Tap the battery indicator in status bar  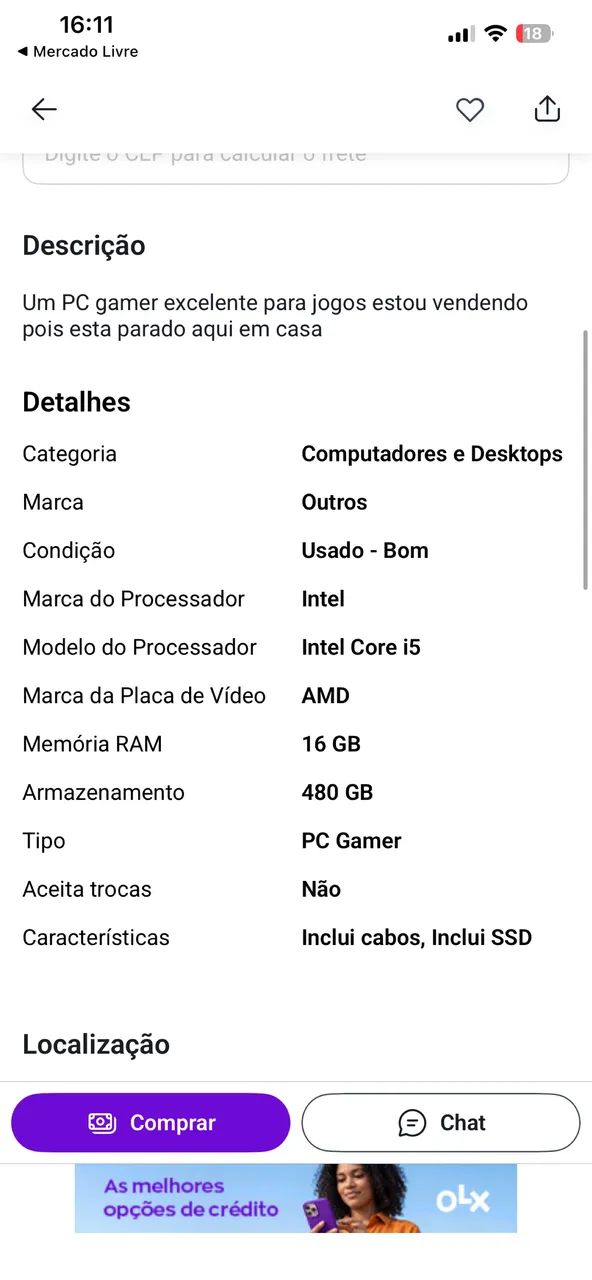[534, 33]
